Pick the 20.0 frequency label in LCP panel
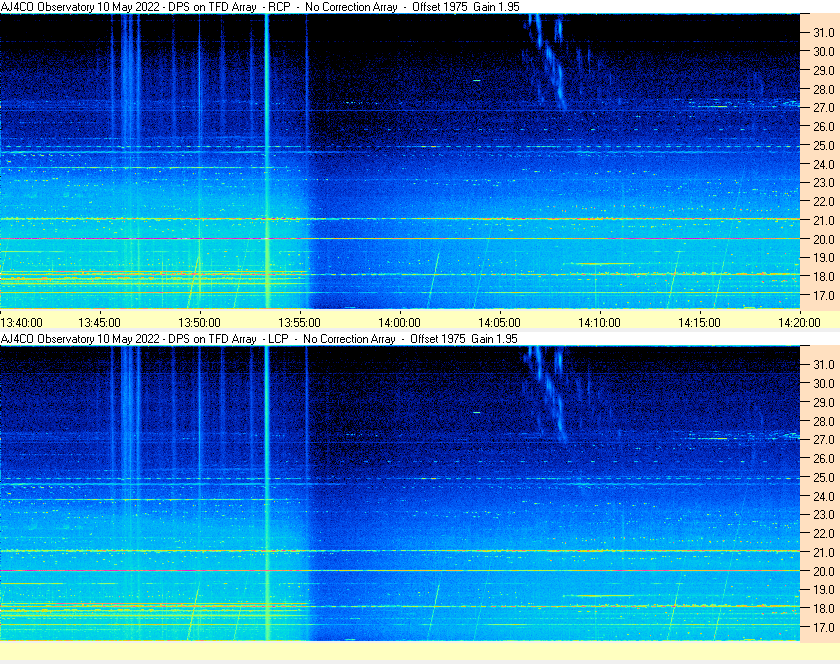This screenshot has height=664, width=840. pos(824,572)
